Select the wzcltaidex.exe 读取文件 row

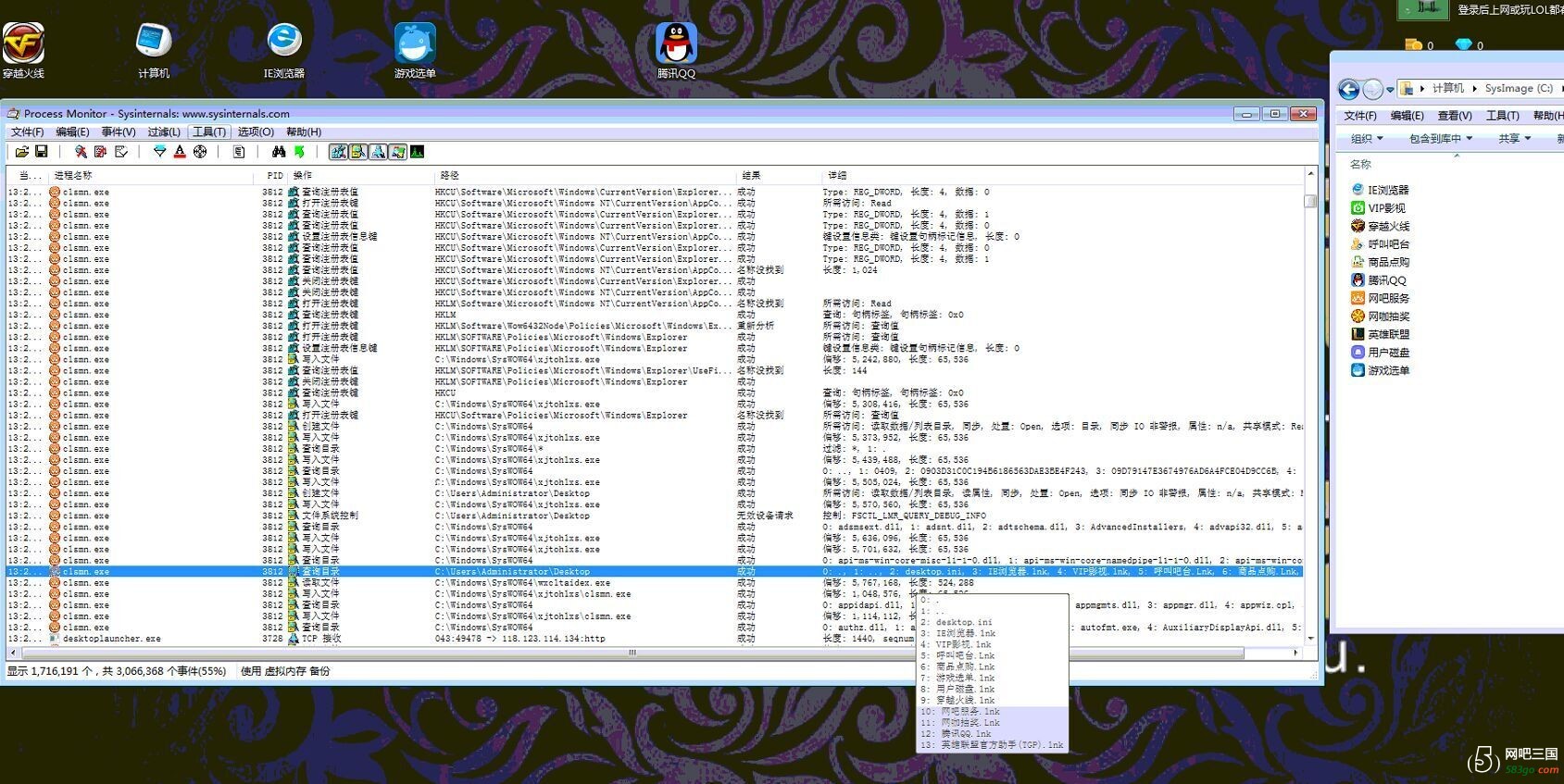tap(655, 583)
